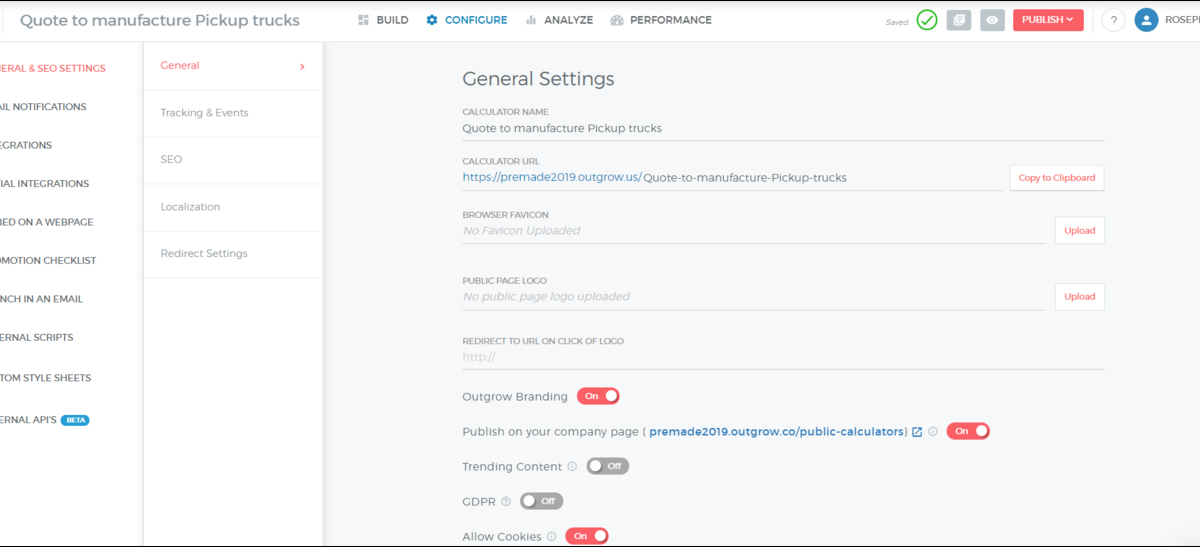Image resolution: width=1200 pixels, height=547 pixels.
Task: Click the Copy to Clipboard button
Action: [1056, 178]
